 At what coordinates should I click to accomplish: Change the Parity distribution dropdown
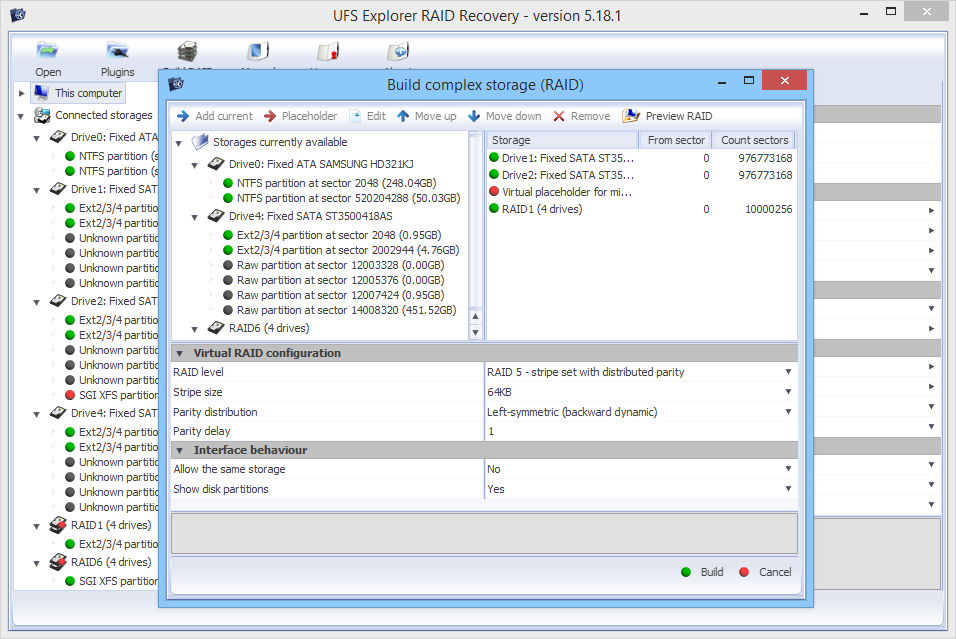click(788, 412)
